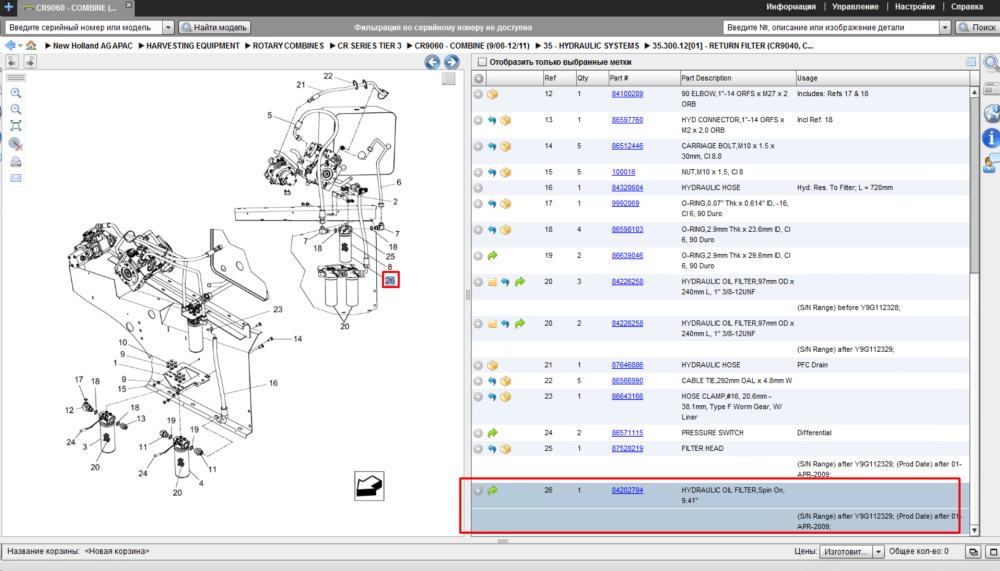Click the large arrow return icon in diagram

click(x=369, y=486)
